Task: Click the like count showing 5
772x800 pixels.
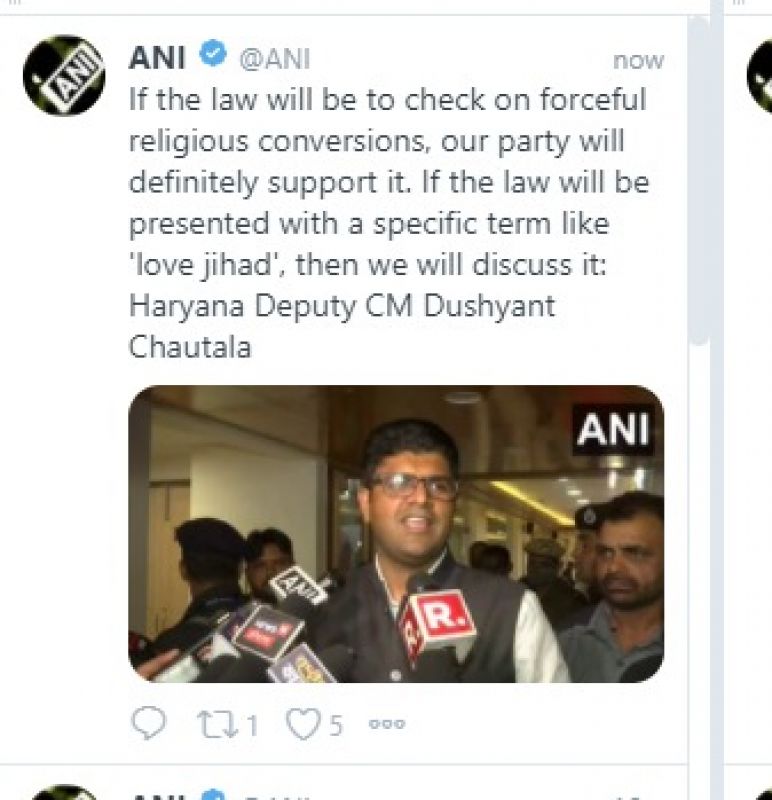Action: (335, 725)
